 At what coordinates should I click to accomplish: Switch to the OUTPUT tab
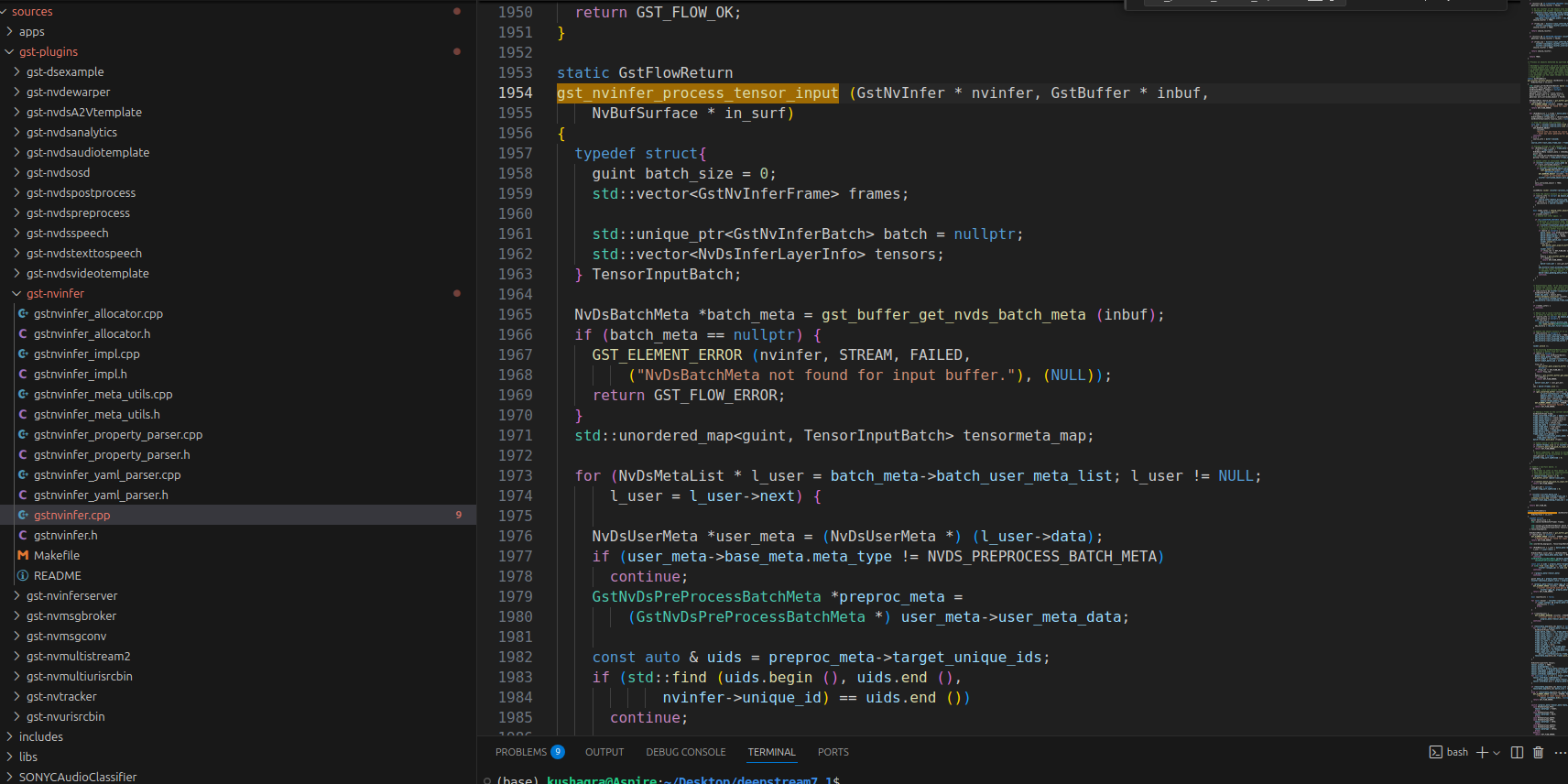[604, 752]
